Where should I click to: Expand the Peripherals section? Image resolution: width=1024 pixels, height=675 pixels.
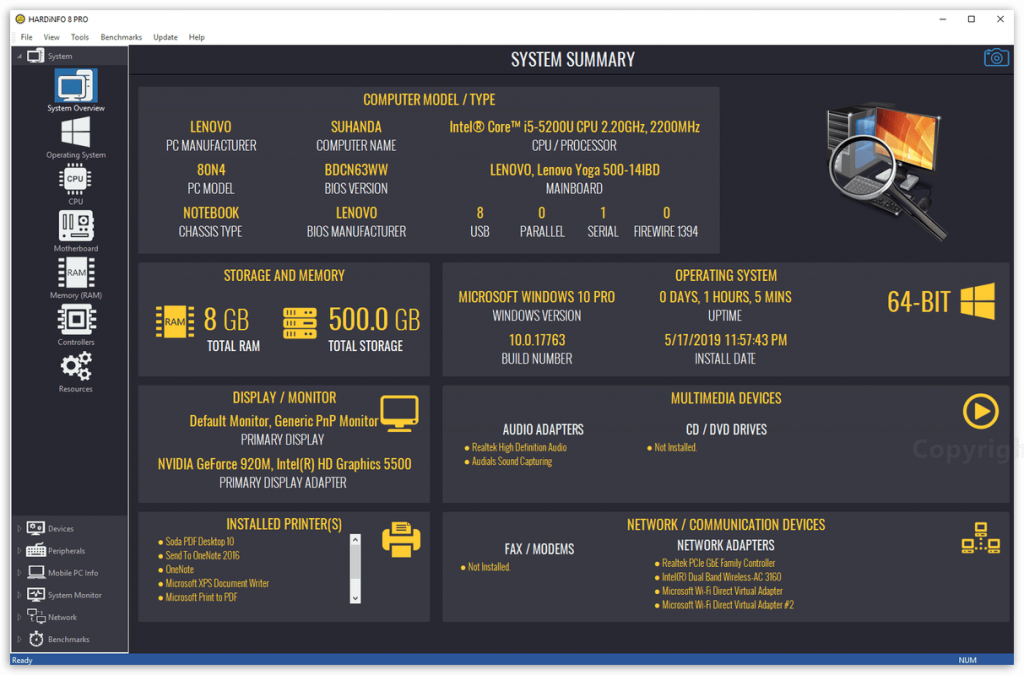19,551
